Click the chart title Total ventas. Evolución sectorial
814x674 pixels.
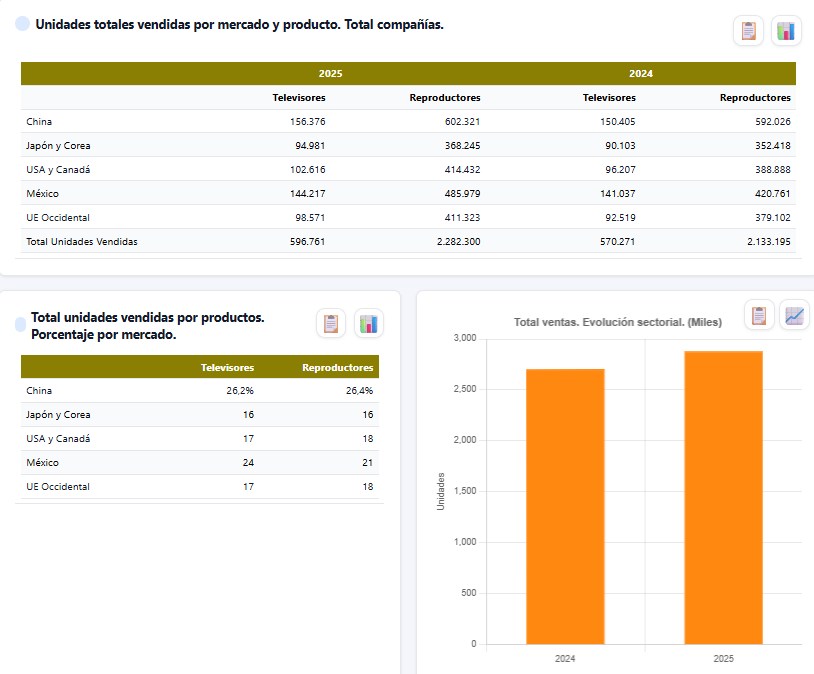618,322
